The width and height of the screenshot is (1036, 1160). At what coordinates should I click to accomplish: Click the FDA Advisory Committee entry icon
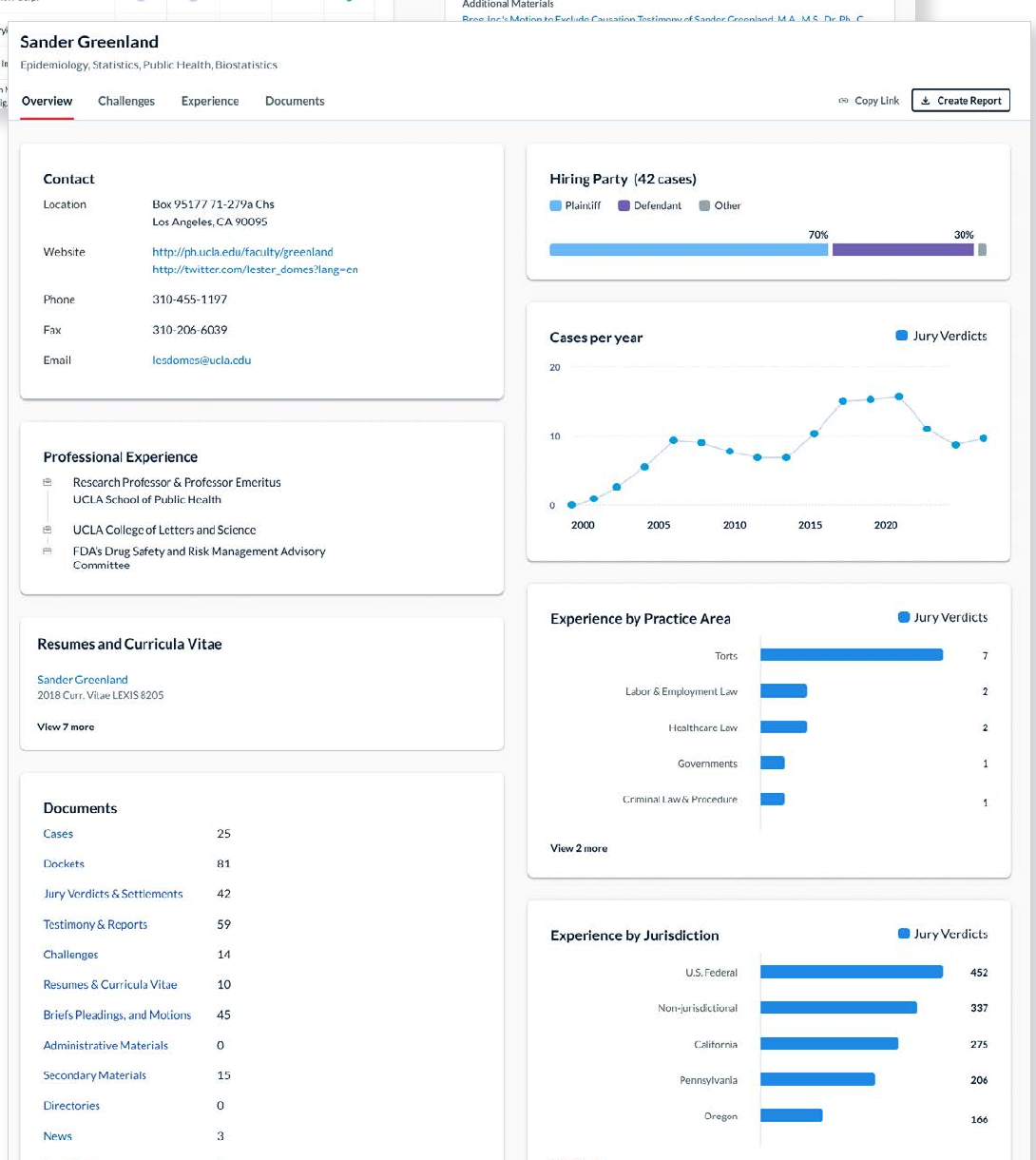[x=47, y=551]
